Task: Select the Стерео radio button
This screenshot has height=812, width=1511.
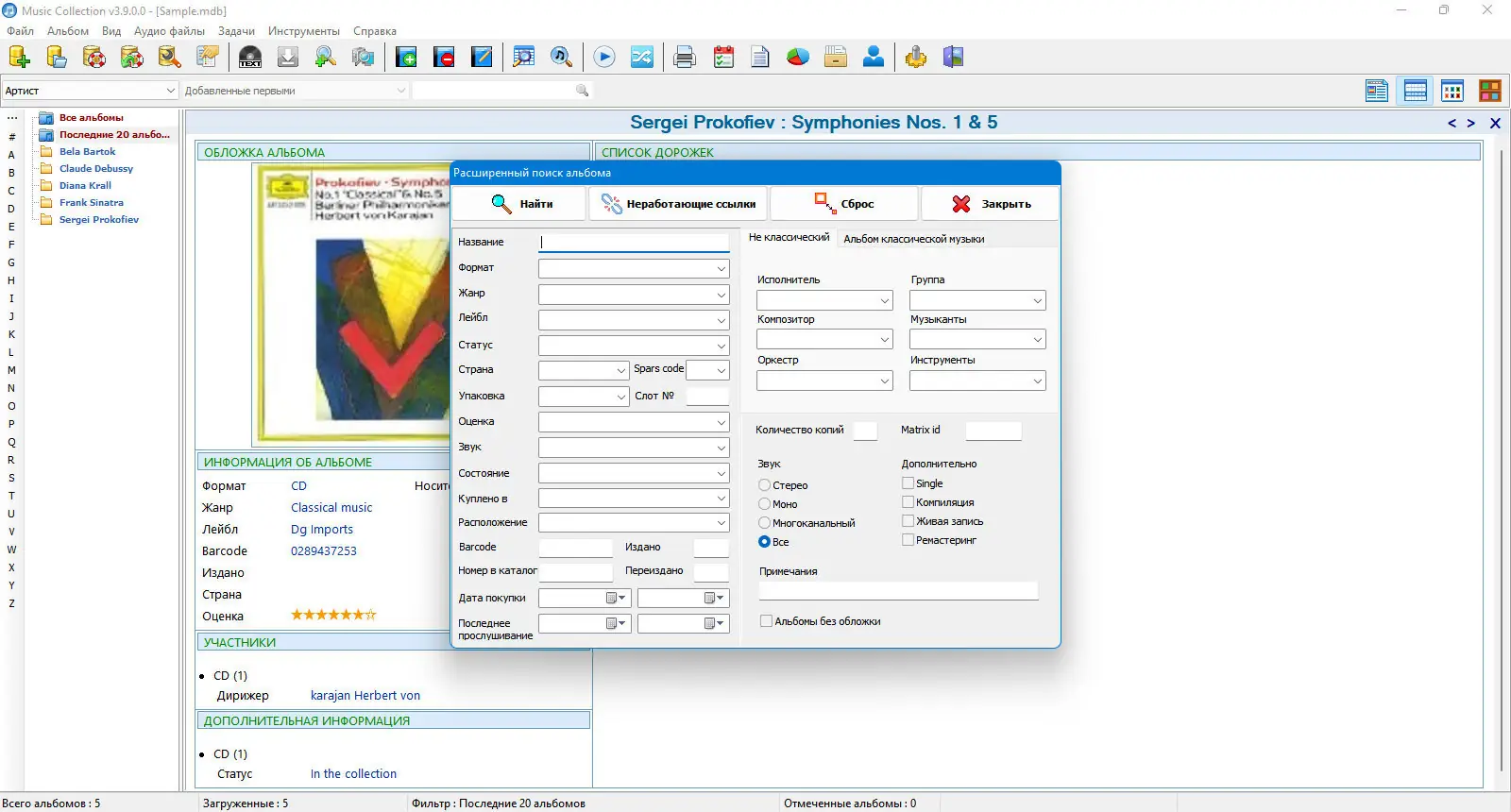Action: 765,485
